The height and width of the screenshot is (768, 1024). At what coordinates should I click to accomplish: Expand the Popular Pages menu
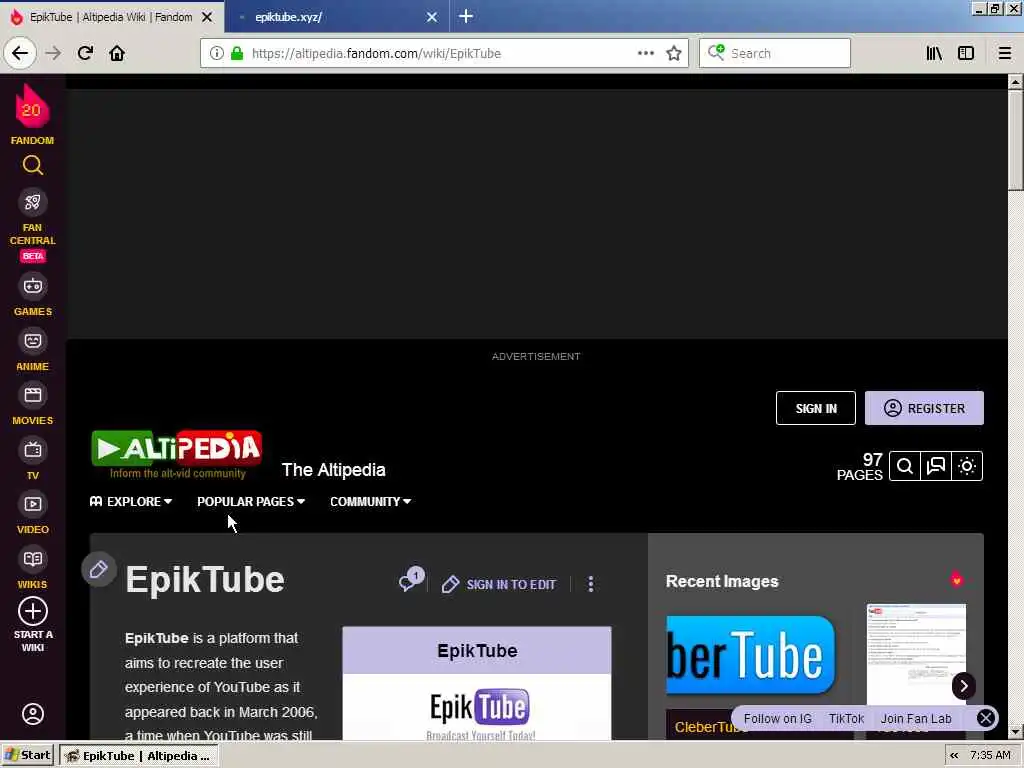[x=251, y=502]
